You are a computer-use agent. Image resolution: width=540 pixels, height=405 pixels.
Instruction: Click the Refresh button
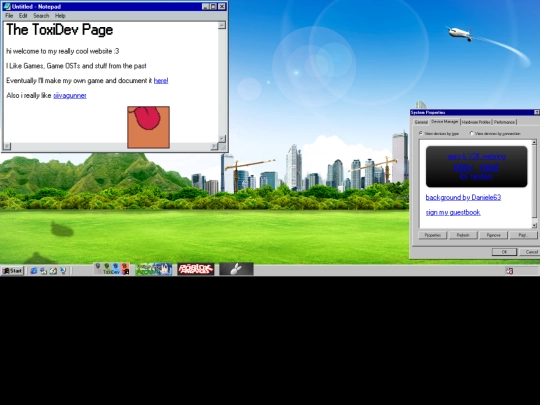coord(463,235)
